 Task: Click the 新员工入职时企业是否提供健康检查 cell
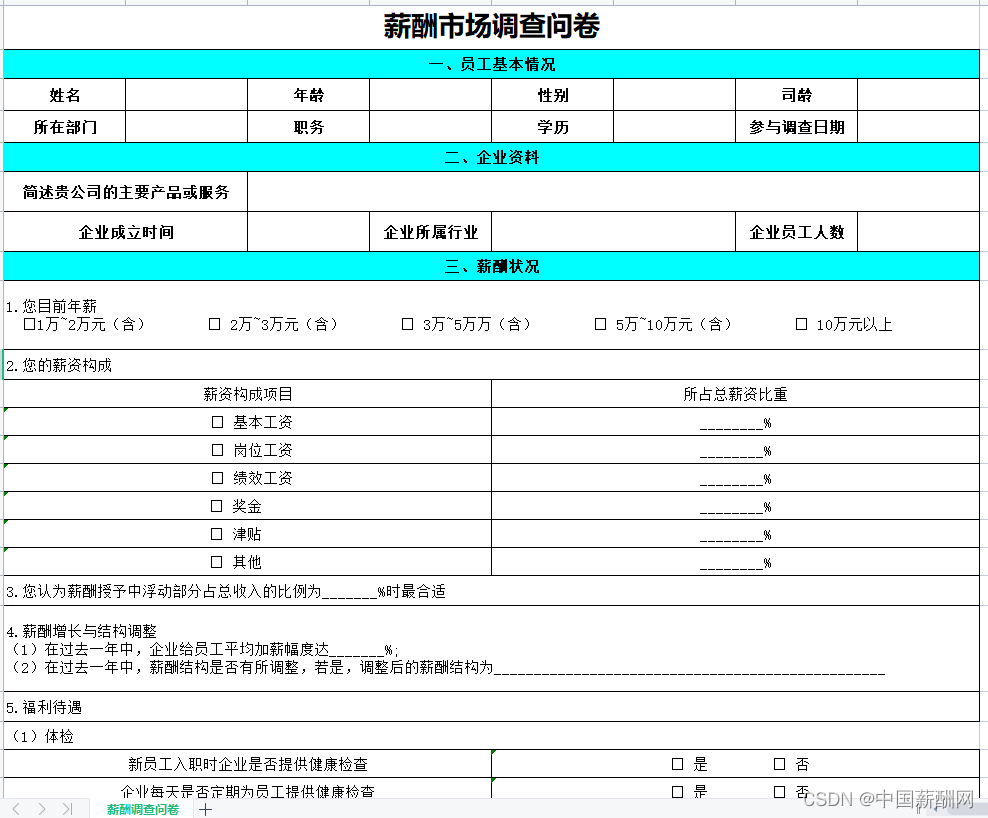(248, 764)
